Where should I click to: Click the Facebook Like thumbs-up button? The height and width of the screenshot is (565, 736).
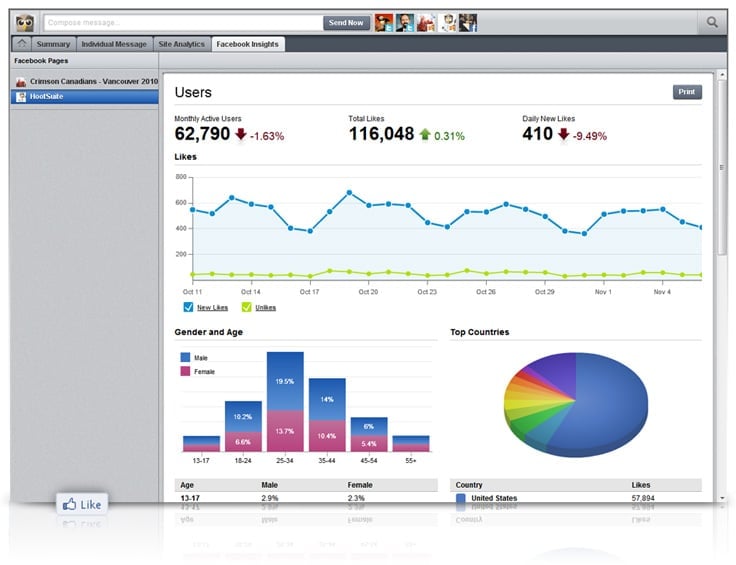pyautogui.click(x=82, y=504)
